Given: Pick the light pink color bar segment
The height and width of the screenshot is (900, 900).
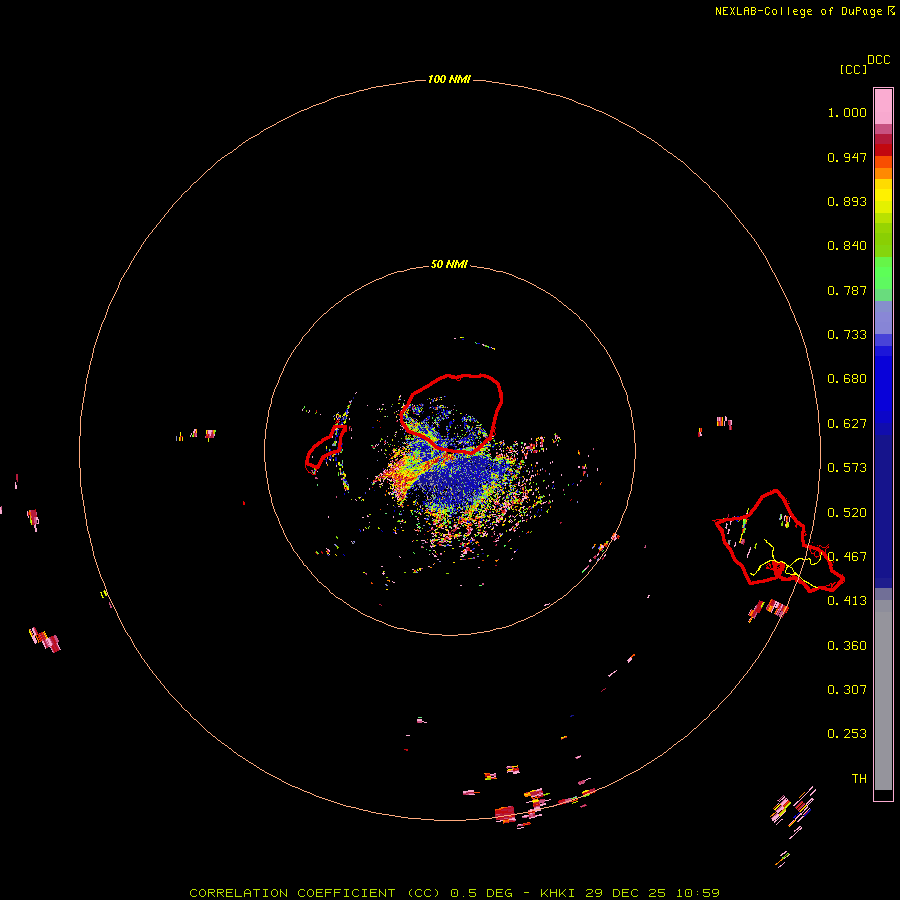Looking at the screenshot, I should pos(883,107).
